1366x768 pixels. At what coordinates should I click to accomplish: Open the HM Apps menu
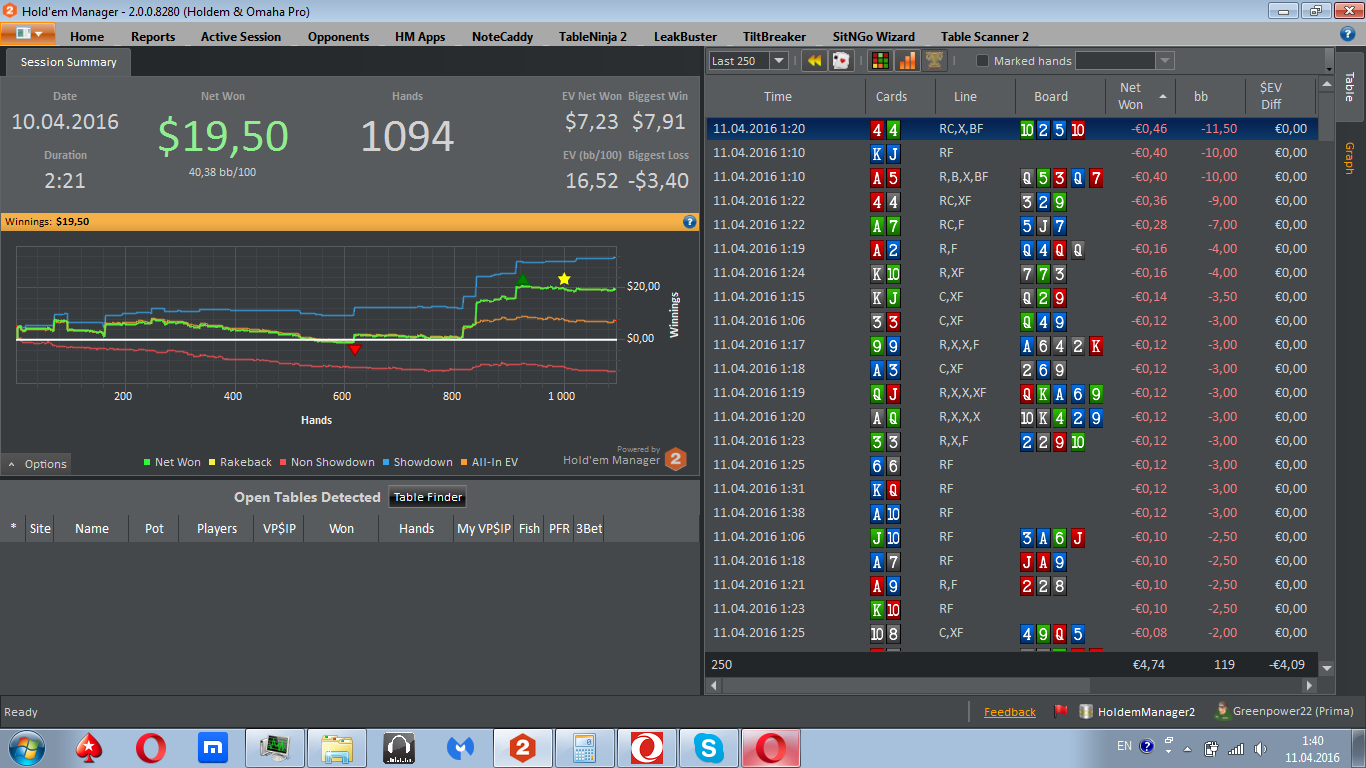420,36
